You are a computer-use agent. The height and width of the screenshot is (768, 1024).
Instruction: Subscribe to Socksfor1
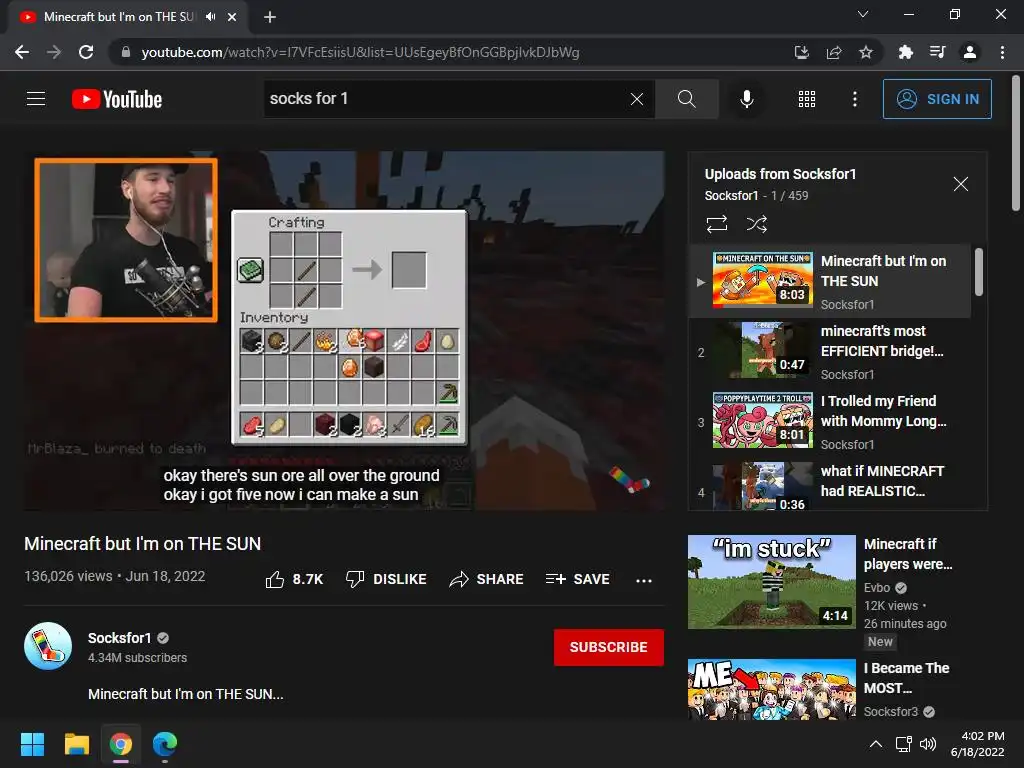click(609, 647)
